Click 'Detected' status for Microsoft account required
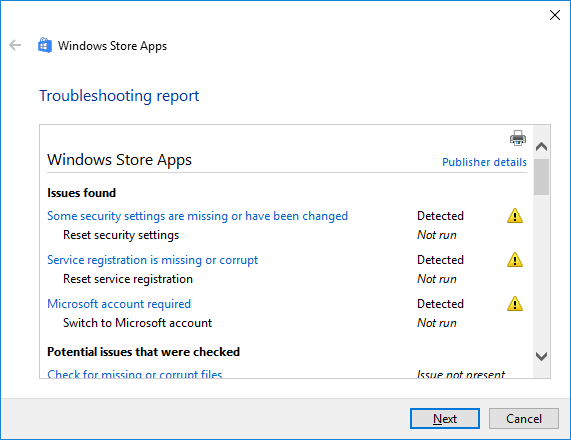 click(440, 304)
